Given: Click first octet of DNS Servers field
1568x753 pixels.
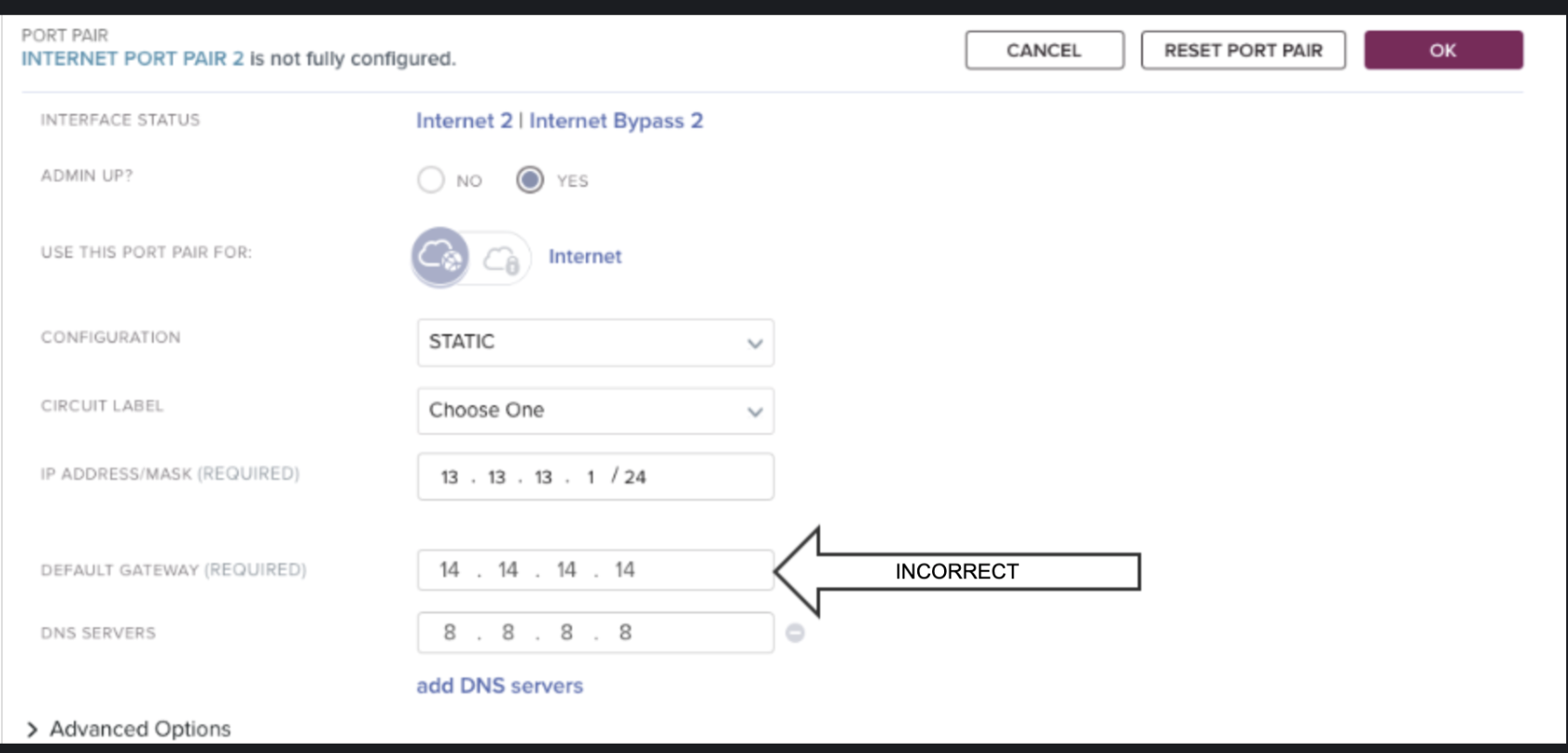Looking at the screenshot, I should pos(450,633).
